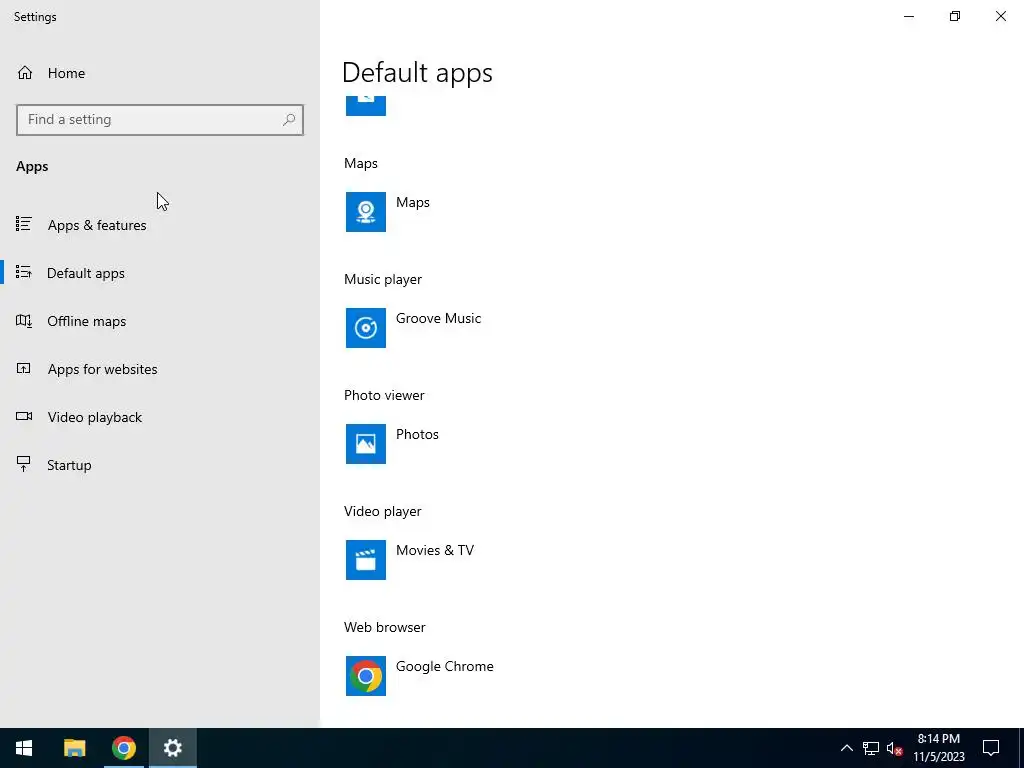1024x768 pixels.
Task: Select Default apps in the sidebar
Action: [86, 273]
